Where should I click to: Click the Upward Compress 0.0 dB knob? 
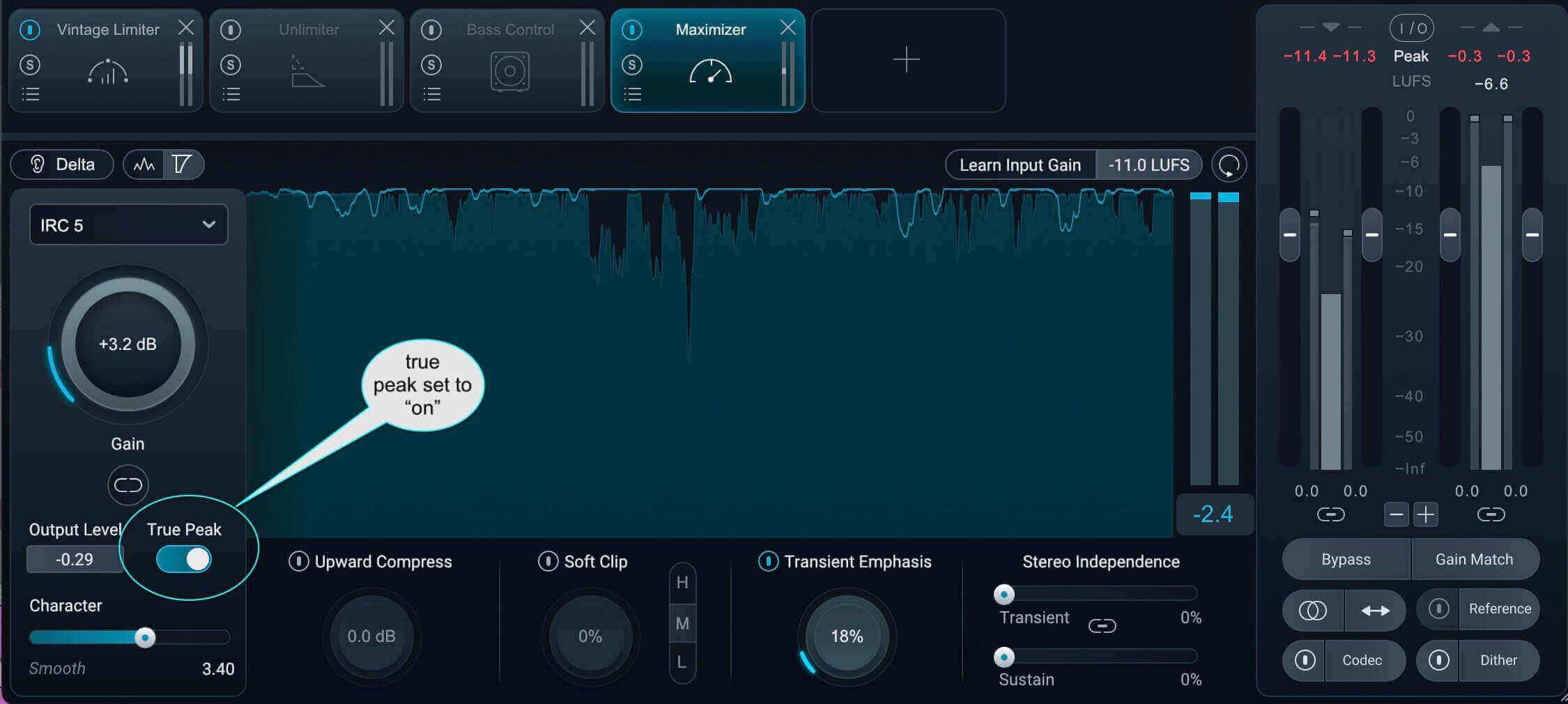[371, 636]
